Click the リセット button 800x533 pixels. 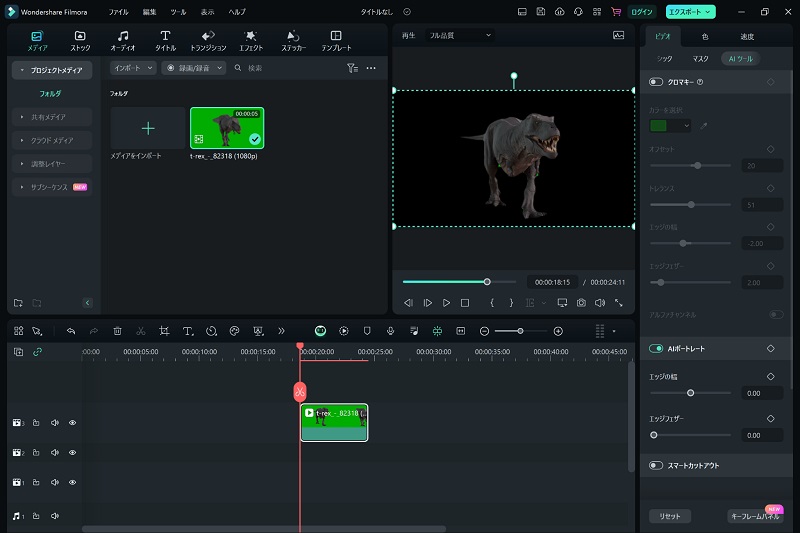click(669, 516)
